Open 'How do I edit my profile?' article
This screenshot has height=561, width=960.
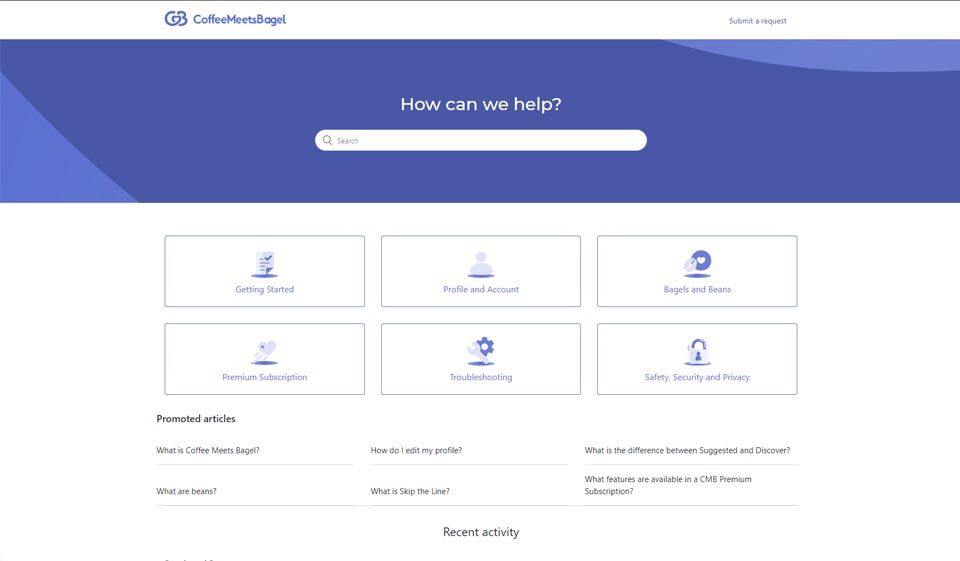[416, 451]
